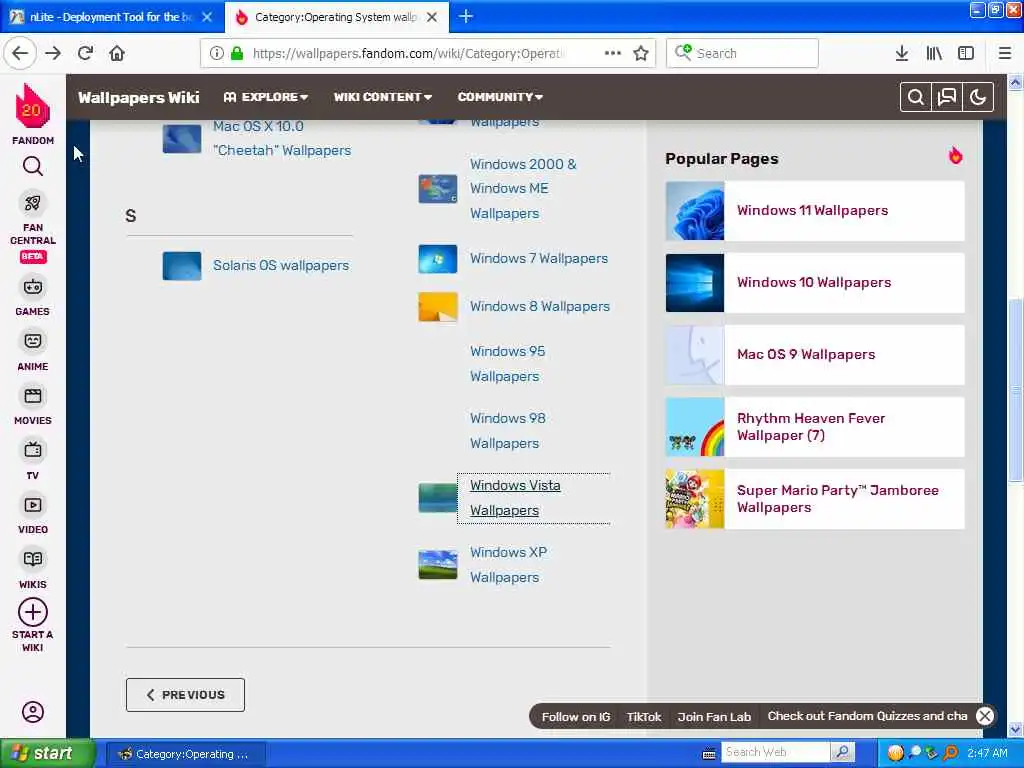Open the wiki discussions icon
Viewport: 1024px width, 768px height.
click(x=946, y=97)
